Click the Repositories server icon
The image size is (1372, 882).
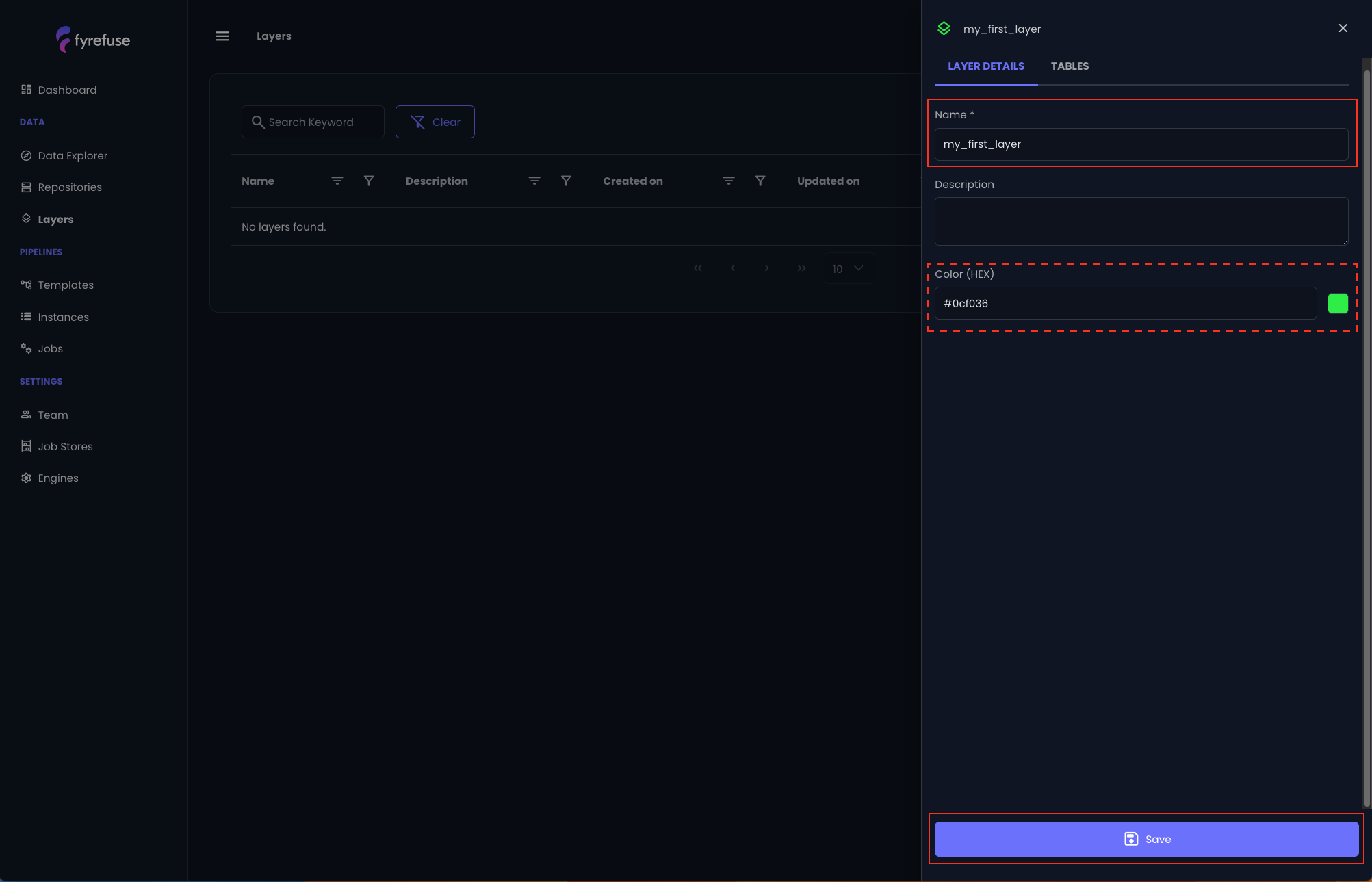click(x=26, y=187)
